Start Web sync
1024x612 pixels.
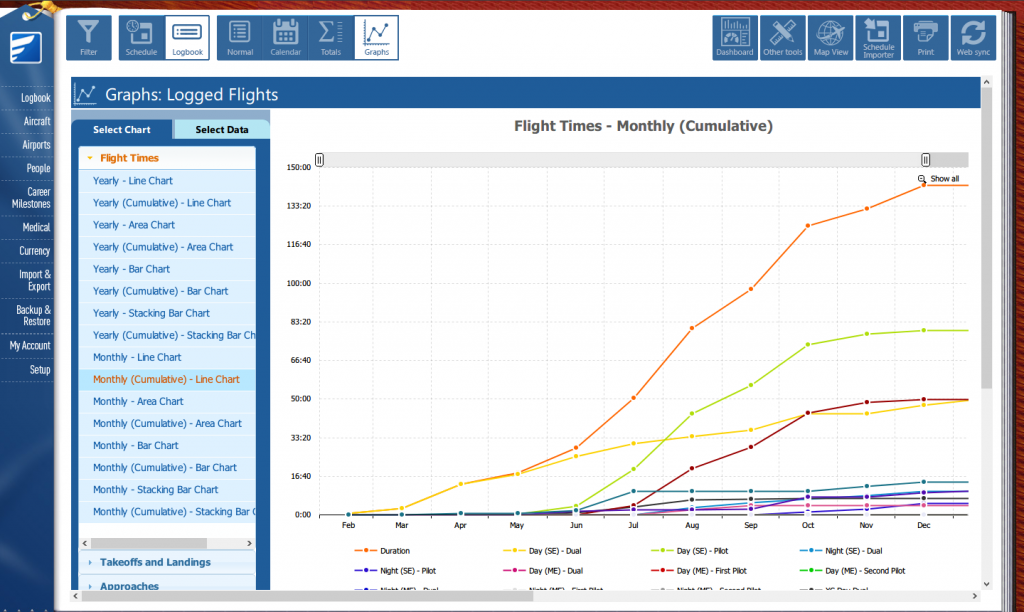[973, 38]
